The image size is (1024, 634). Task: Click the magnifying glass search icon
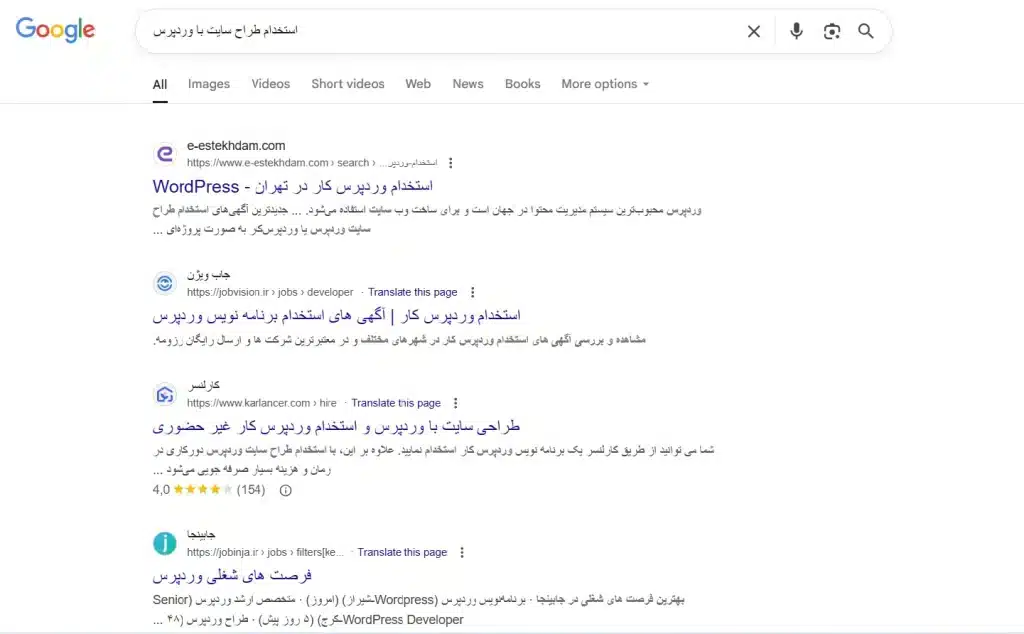(x=866, y=31)
